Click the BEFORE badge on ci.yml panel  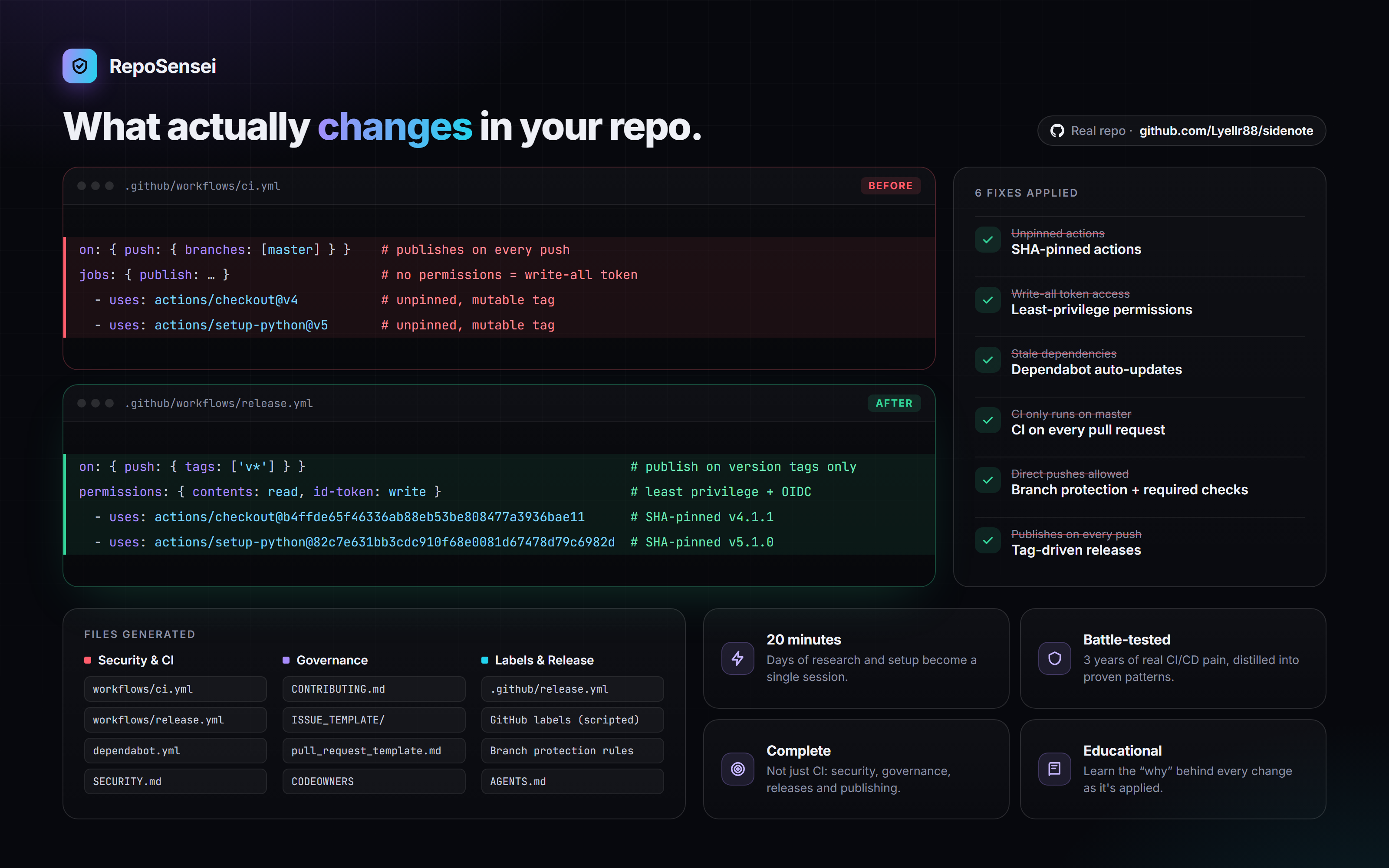click(890, 186)
